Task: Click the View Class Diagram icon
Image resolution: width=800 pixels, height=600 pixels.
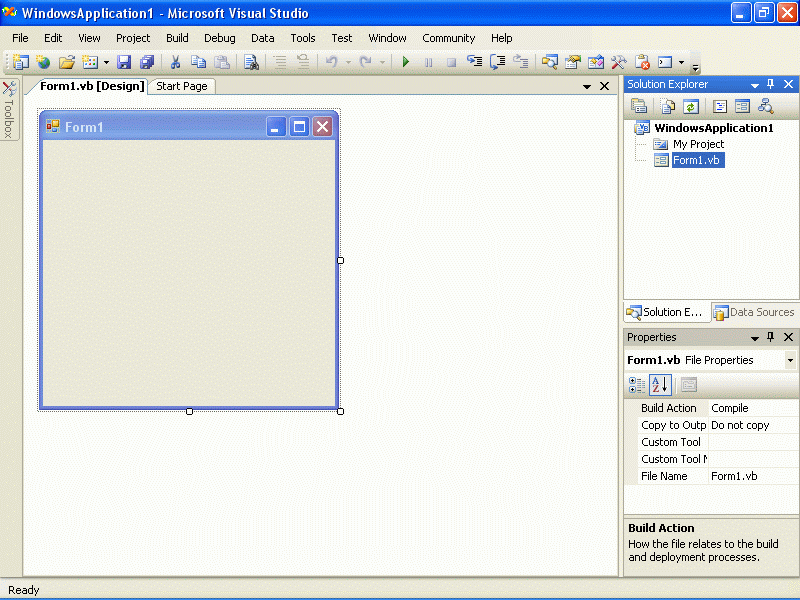Action: pyautogui.click(x=765, y=106)
